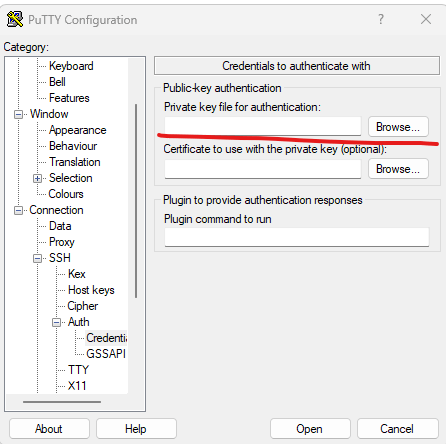Browse for certificate file

click(398, 169)
